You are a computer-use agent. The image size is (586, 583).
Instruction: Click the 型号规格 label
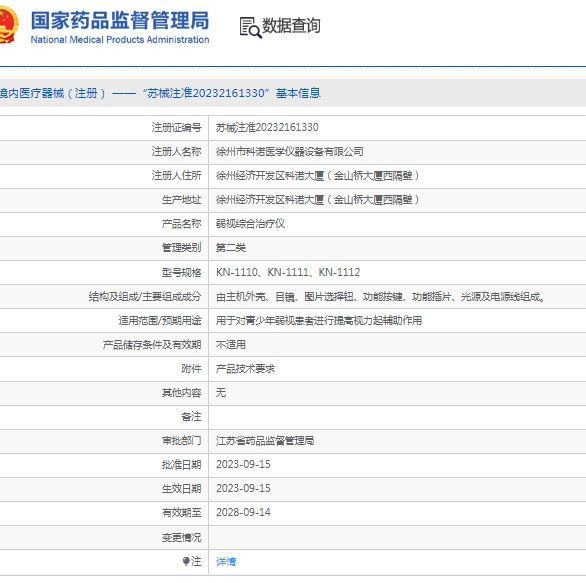point(181,272)
